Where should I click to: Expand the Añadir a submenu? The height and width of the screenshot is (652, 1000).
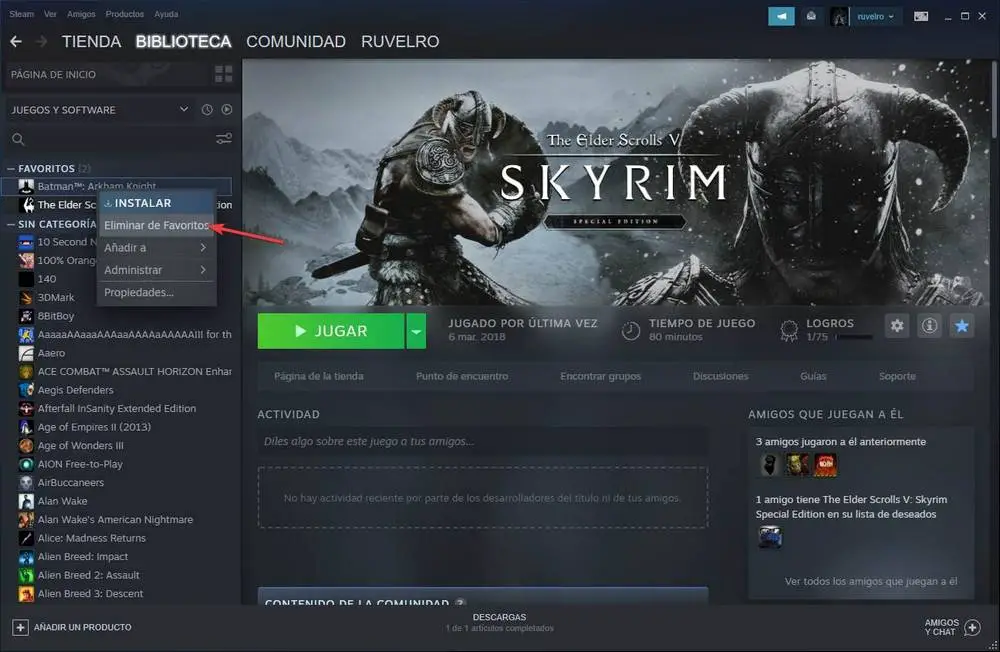pyautogui.click(x=157, y=248)
